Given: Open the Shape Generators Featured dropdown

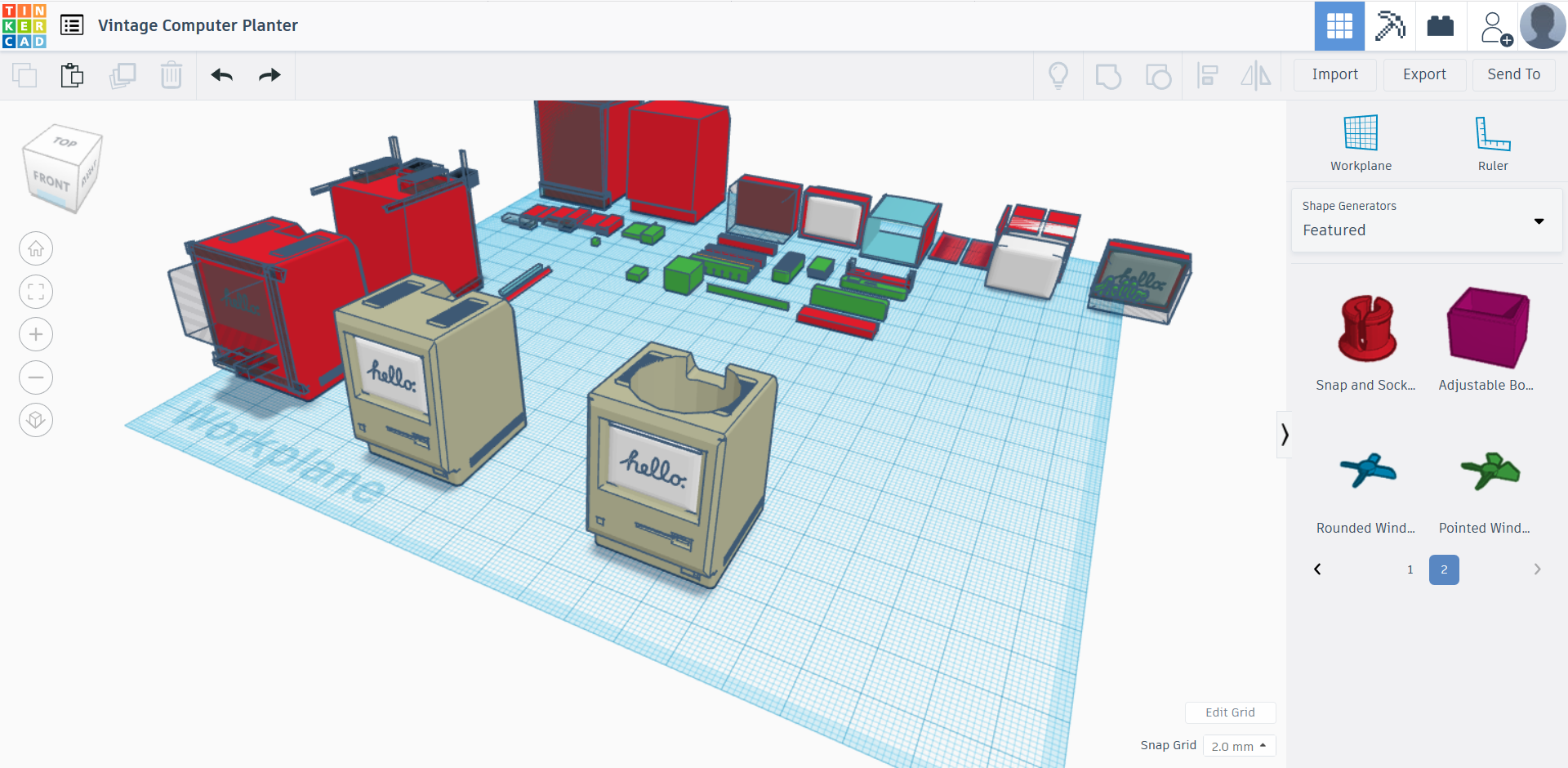Looking at the screenshot, I should [x=1426, y=221].
